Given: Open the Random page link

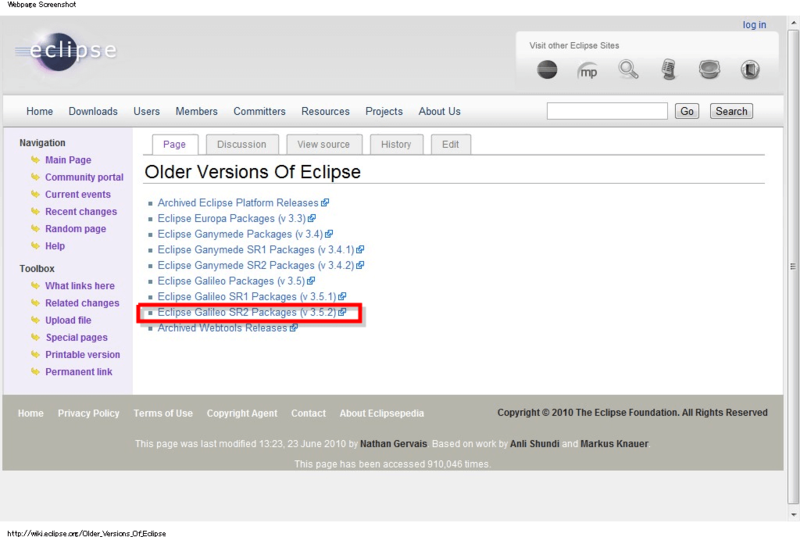Looking at the screenshot, I should pyautogui.click(x=76, y=229).
